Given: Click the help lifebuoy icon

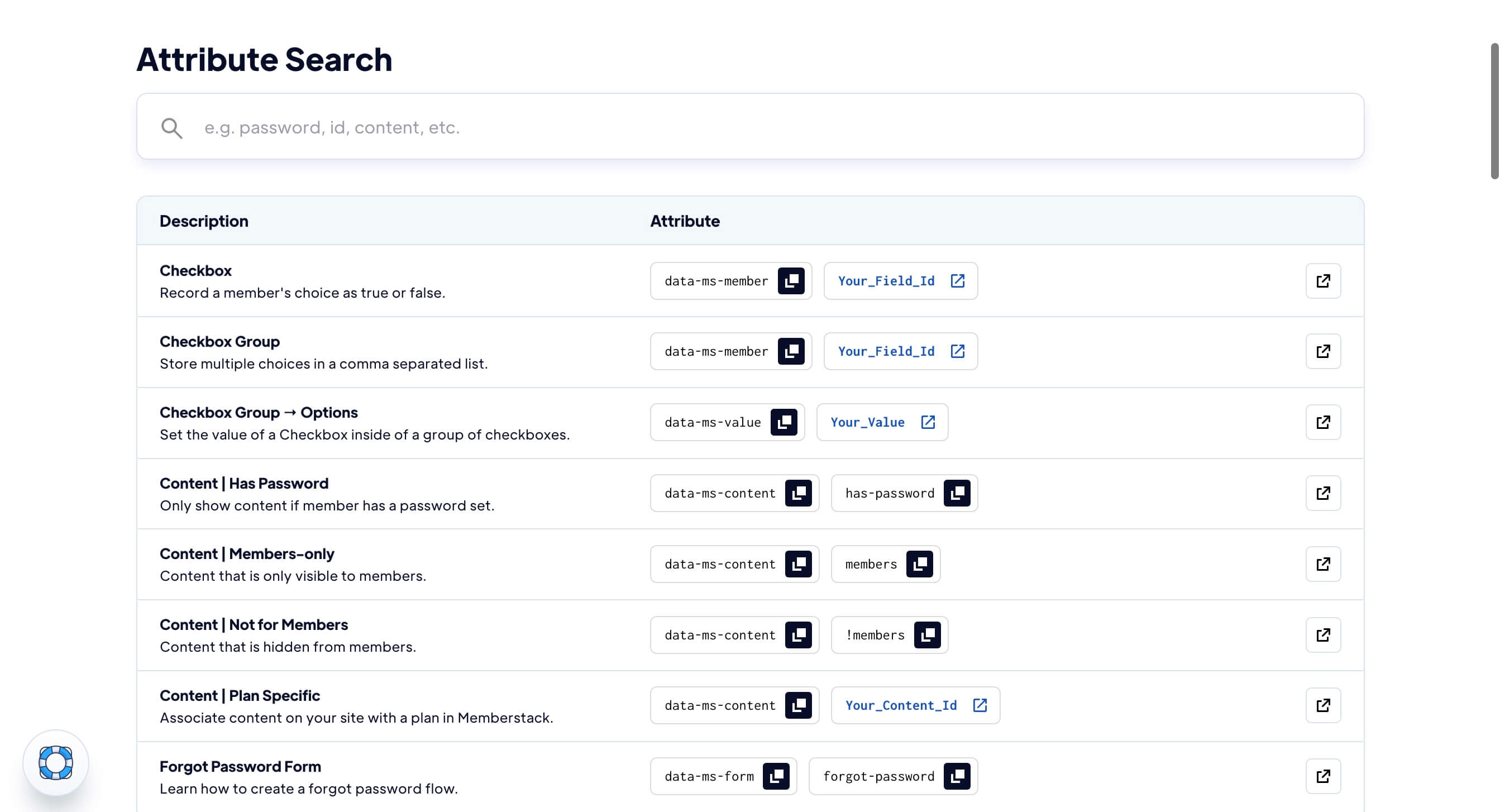Looking at the screenshot, I should point(56,763).
